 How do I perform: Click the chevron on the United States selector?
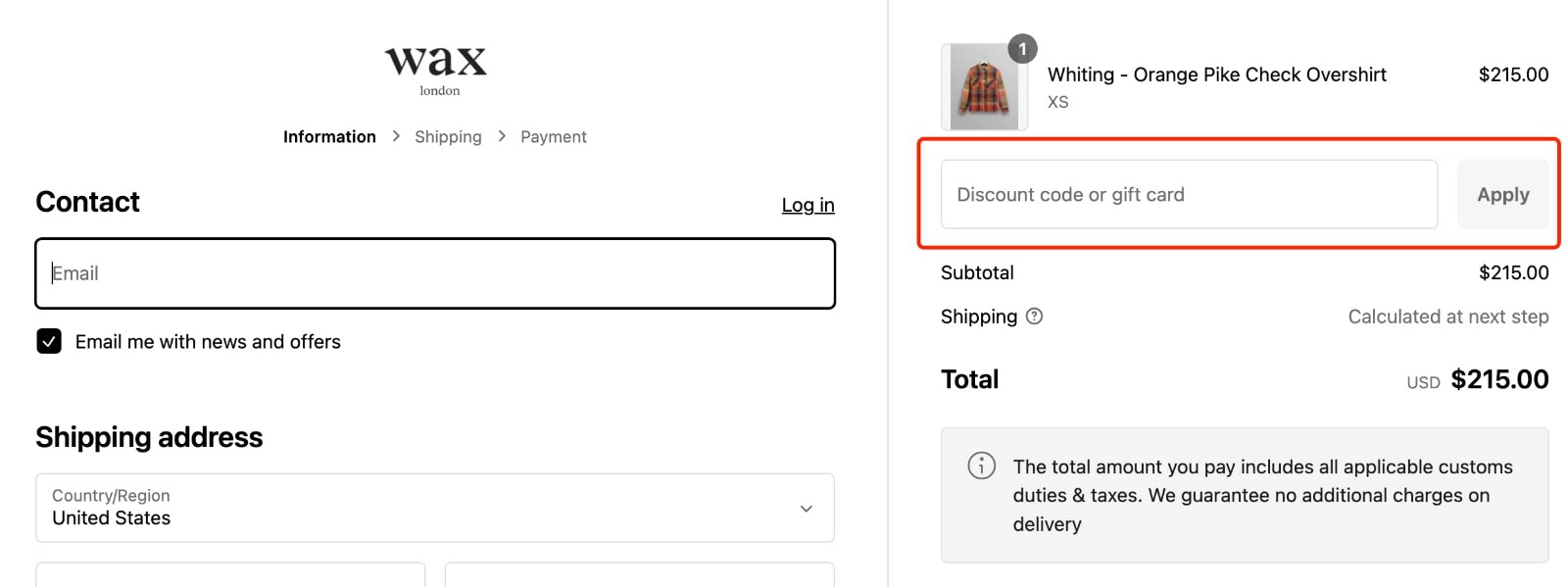(806, 509)
